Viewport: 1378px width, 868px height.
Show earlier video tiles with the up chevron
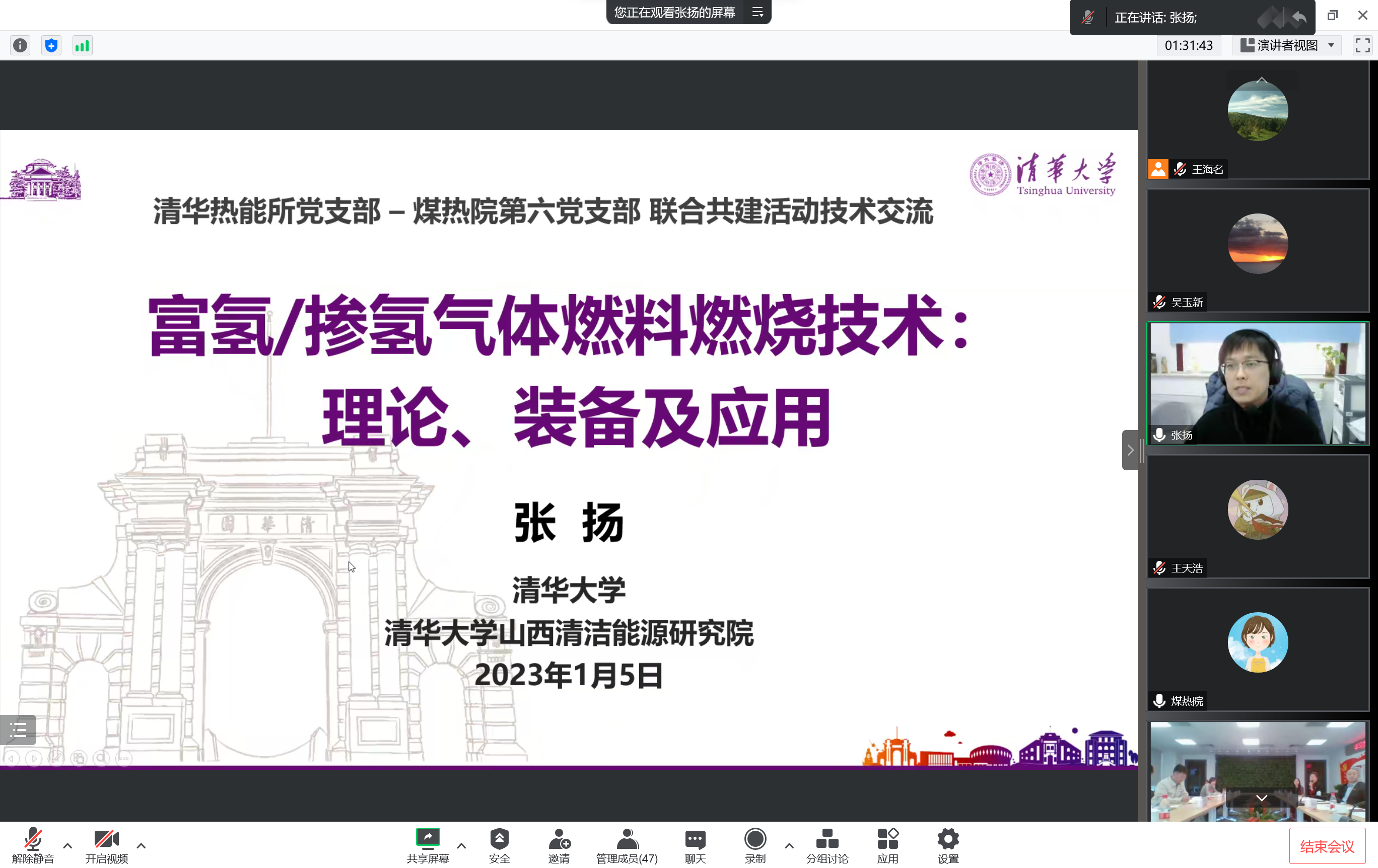[x=1261, y=80]
